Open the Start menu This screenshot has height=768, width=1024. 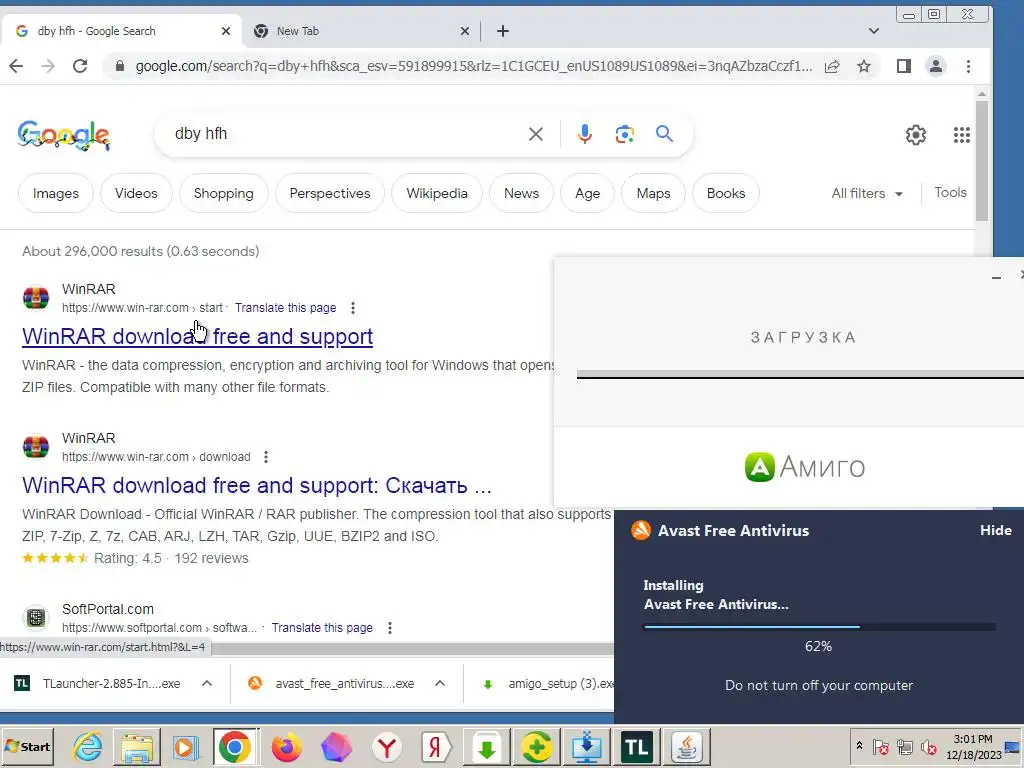click(27, 746)
